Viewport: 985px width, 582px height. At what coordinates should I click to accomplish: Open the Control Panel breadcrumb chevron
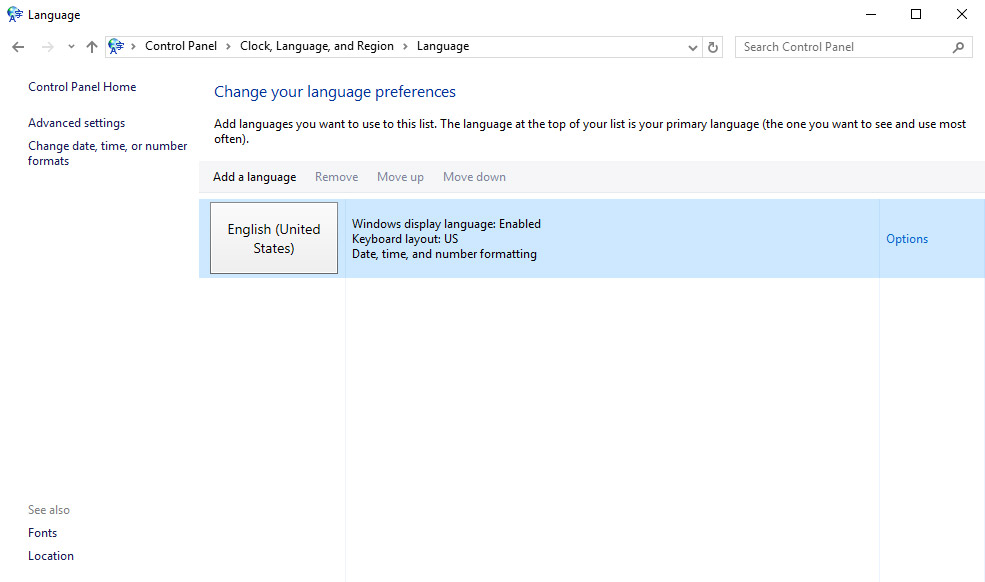pos(228,46)
